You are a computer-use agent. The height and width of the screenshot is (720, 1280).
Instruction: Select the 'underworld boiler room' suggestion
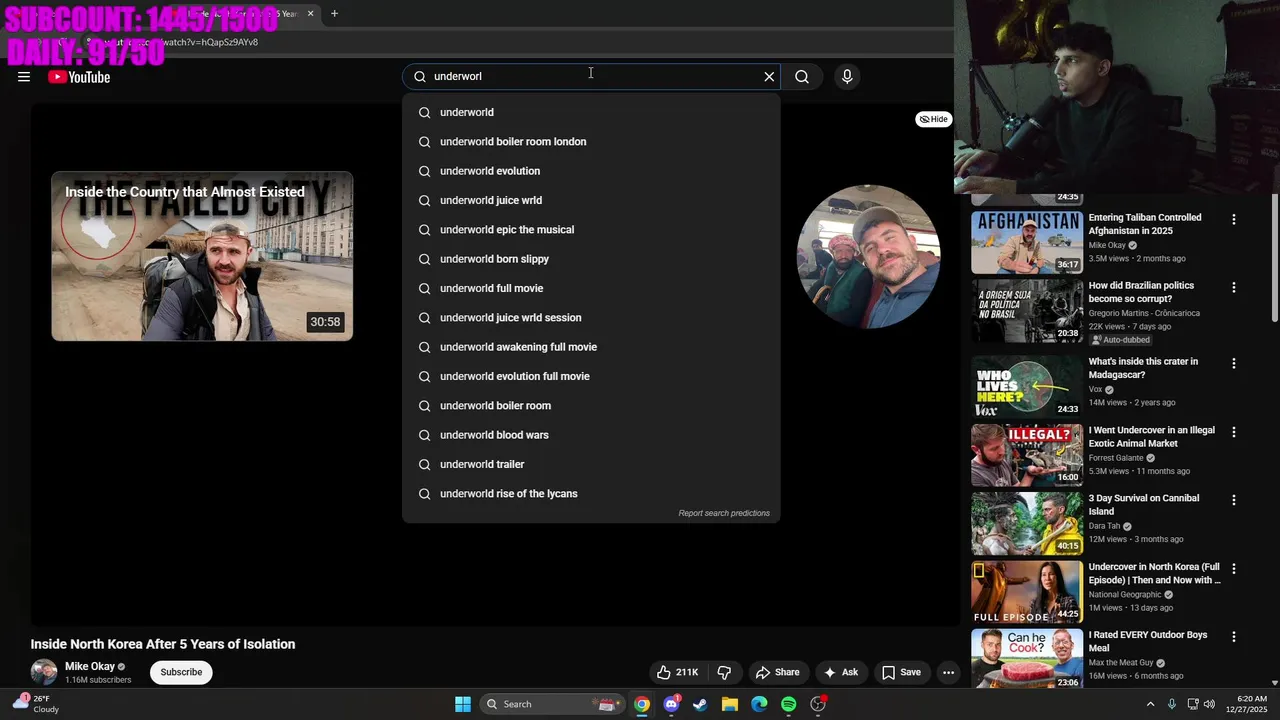(591, 406)
